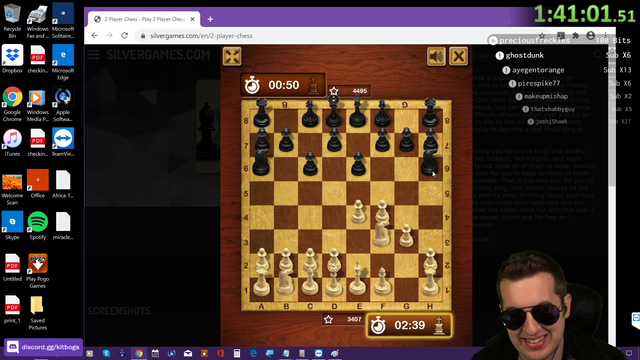Click the SILVERGAMES.COM logo
The height and width of the screenshot is (360, 640).
coord(158,55)
